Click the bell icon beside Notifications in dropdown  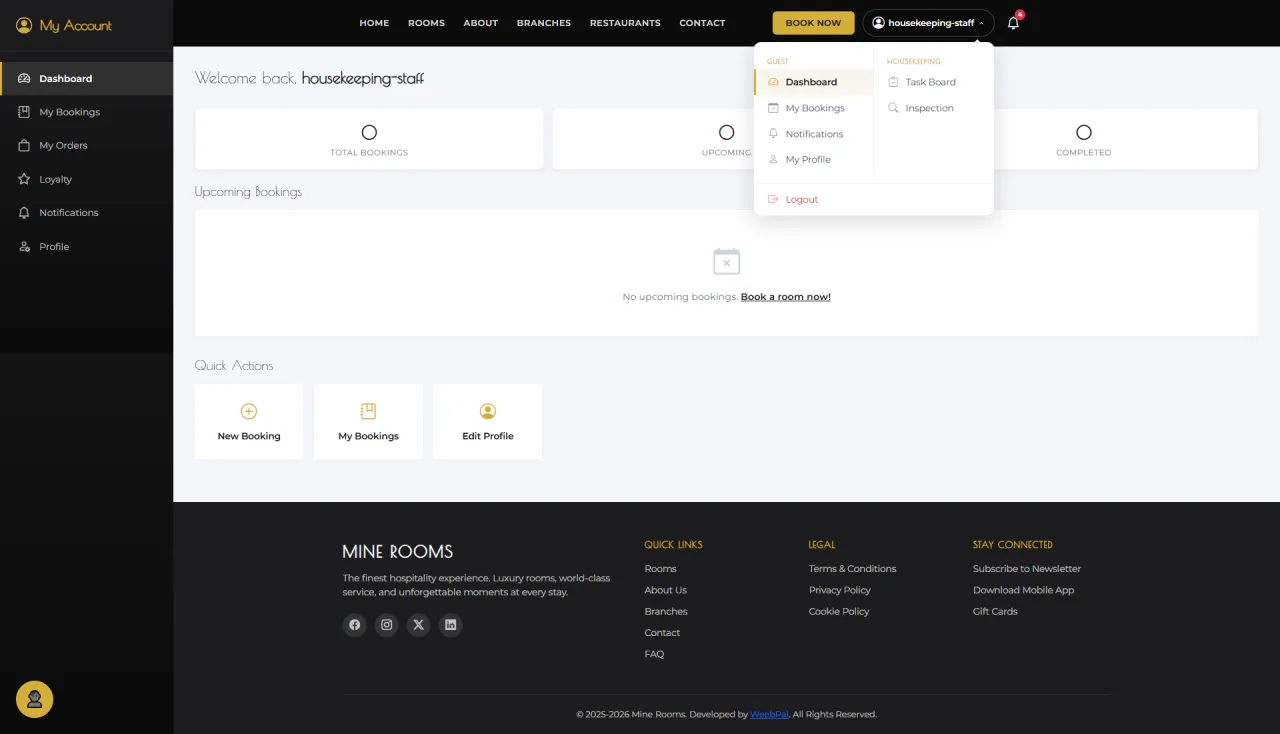[x=773, y=134]
